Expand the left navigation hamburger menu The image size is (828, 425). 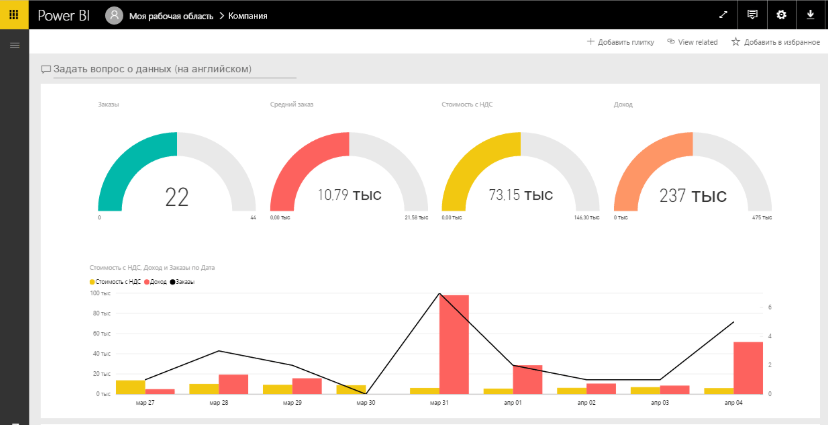tap(15, 45)
